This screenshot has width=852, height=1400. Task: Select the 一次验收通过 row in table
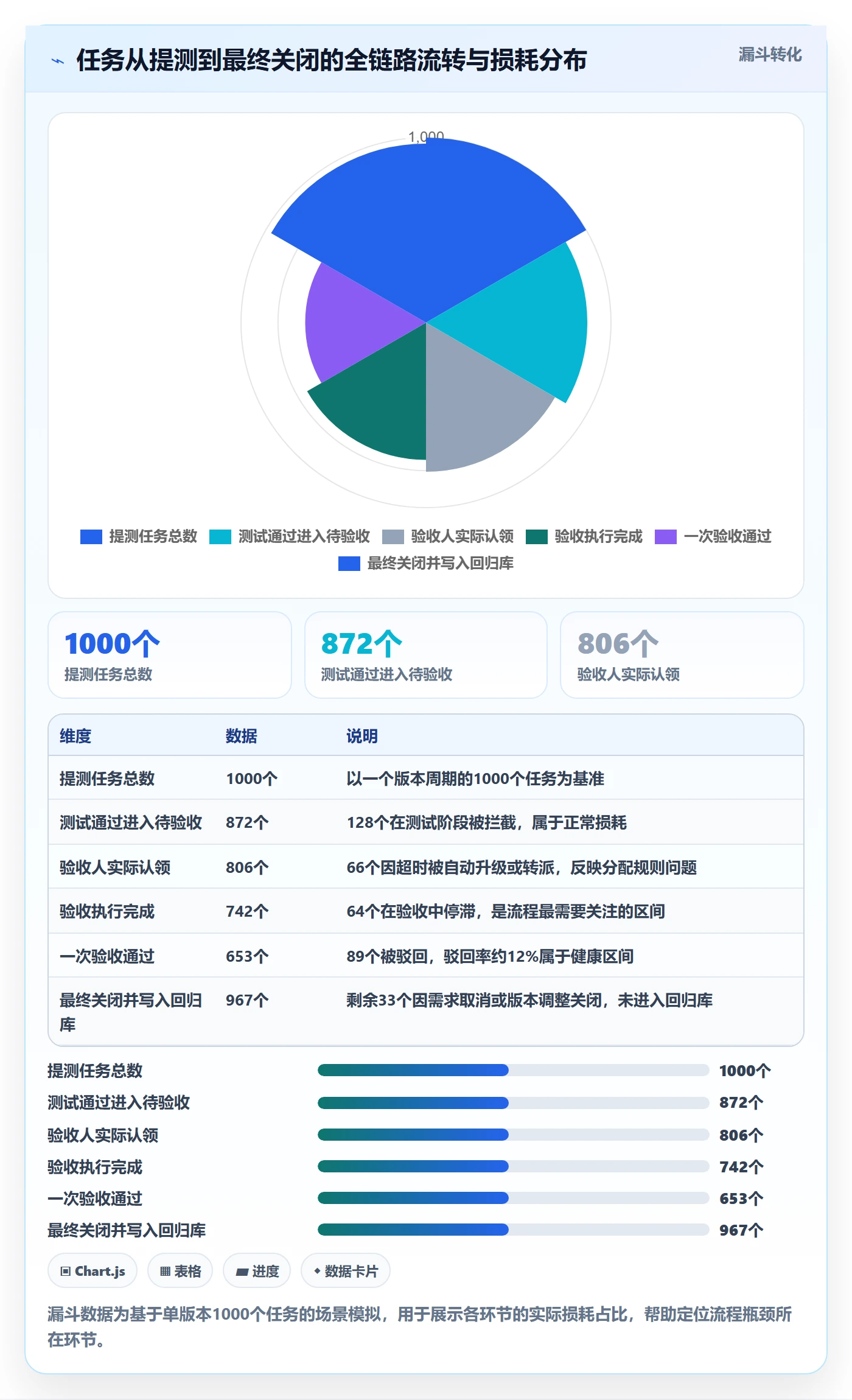click(426, 956)
